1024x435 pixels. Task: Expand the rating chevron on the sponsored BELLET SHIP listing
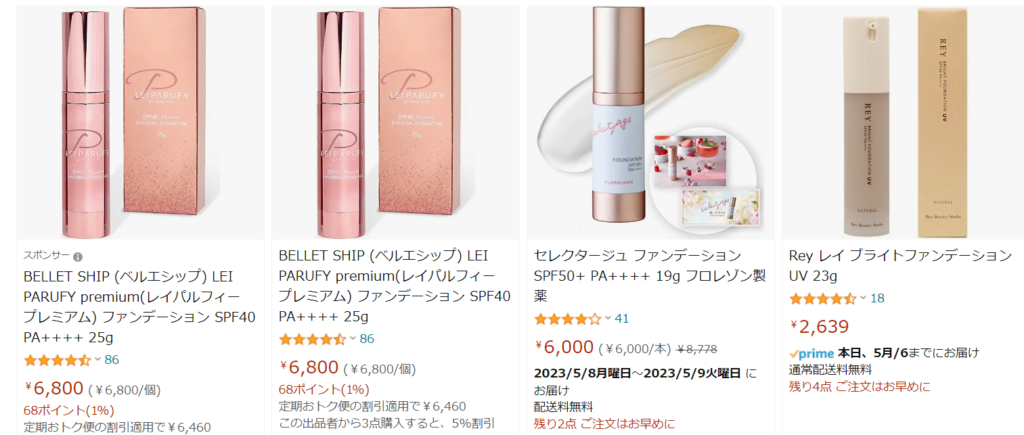coord(97,360)
